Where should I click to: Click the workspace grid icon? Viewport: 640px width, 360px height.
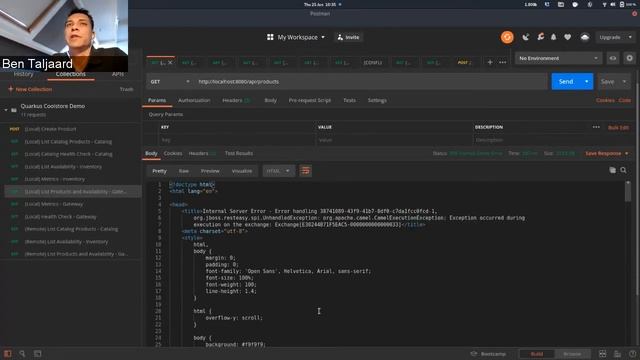click(x=270, y=37)
